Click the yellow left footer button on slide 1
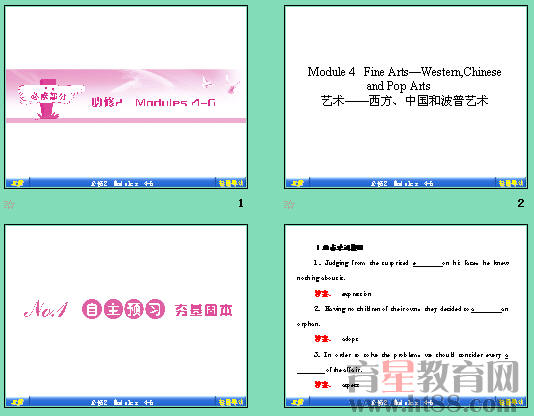534x416 pixels. 17,183
